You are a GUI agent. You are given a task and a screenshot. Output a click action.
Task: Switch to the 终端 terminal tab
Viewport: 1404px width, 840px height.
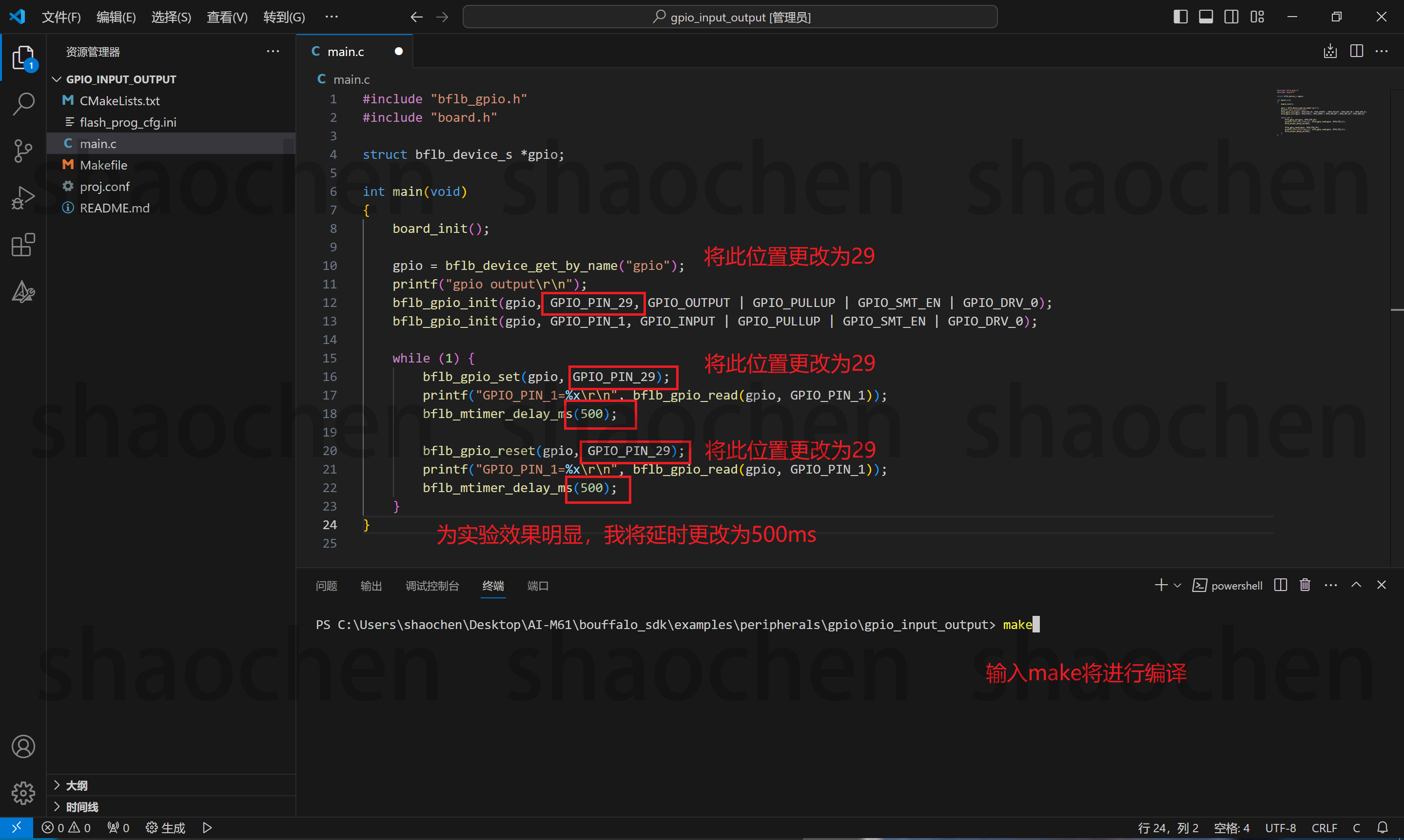[x=493, y=586]
